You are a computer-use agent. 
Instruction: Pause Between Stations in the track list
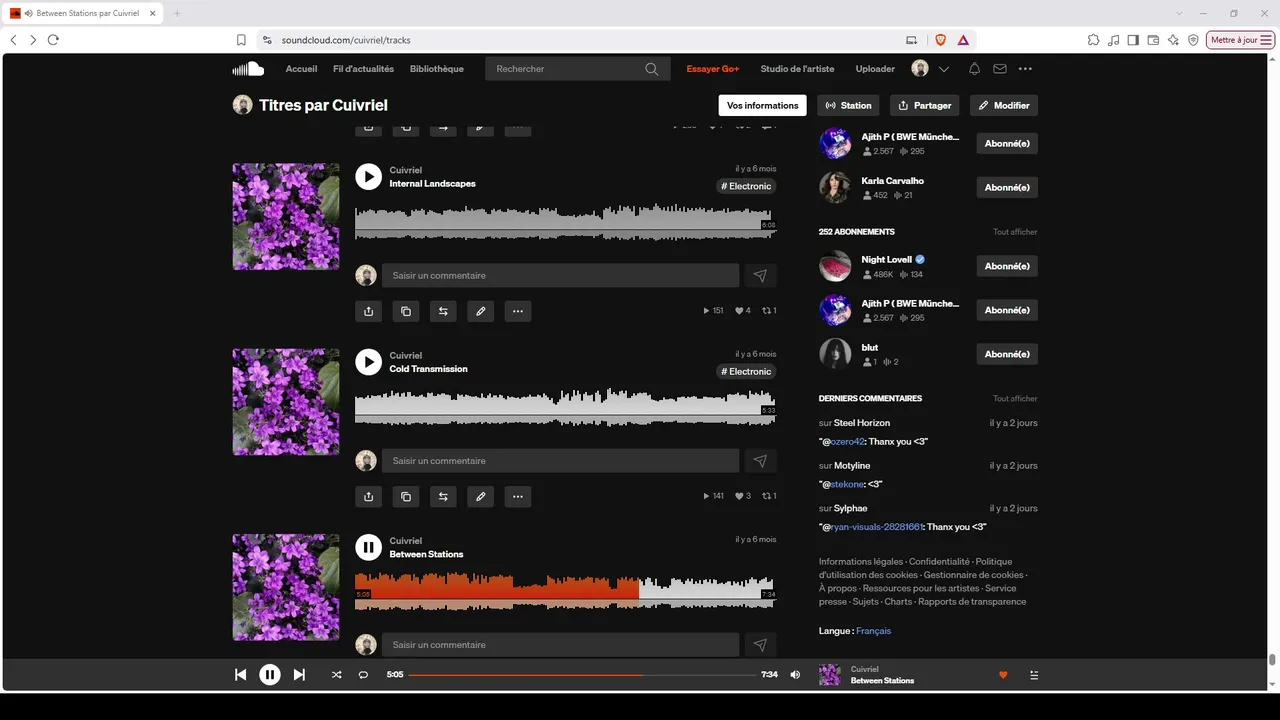(369, 547)
